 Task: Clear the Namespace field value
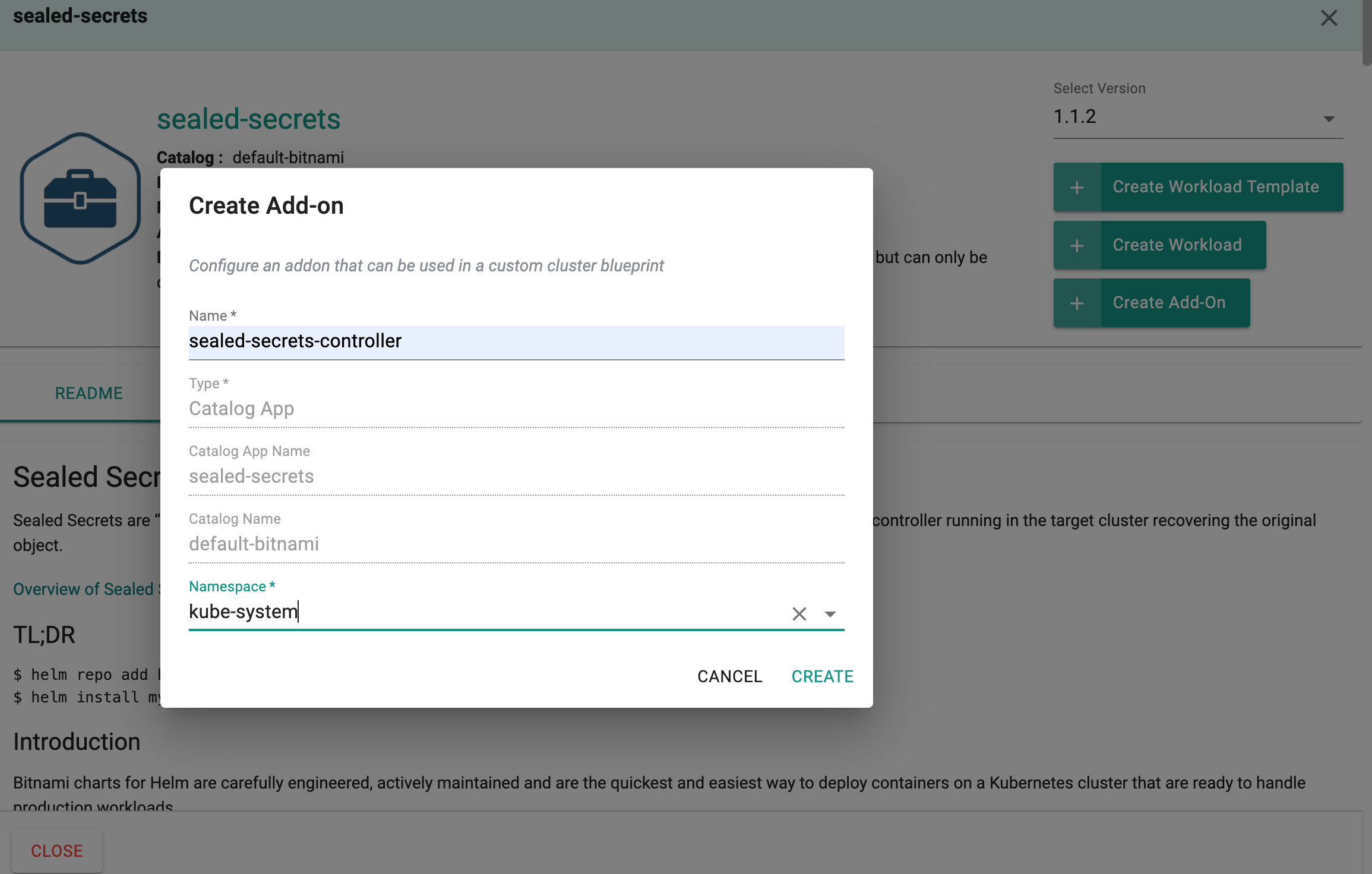click(799, 613)
